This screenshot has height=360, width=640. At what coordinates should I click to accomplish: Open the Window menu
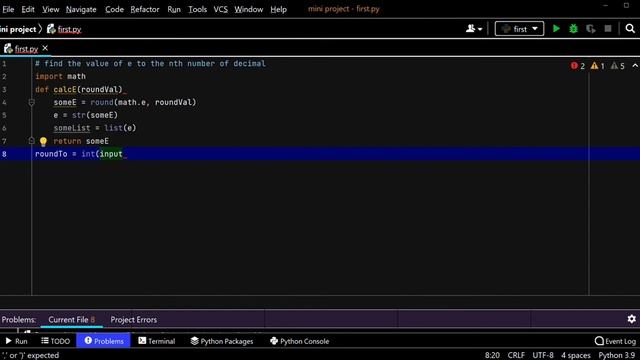click(249, 9)
